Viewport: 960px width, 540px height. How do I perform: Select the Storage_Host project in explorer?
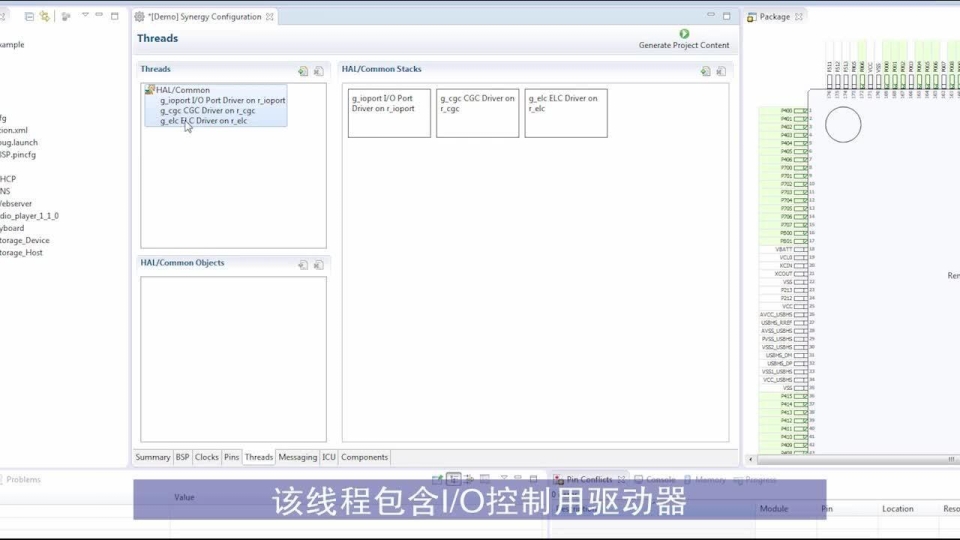21,253
